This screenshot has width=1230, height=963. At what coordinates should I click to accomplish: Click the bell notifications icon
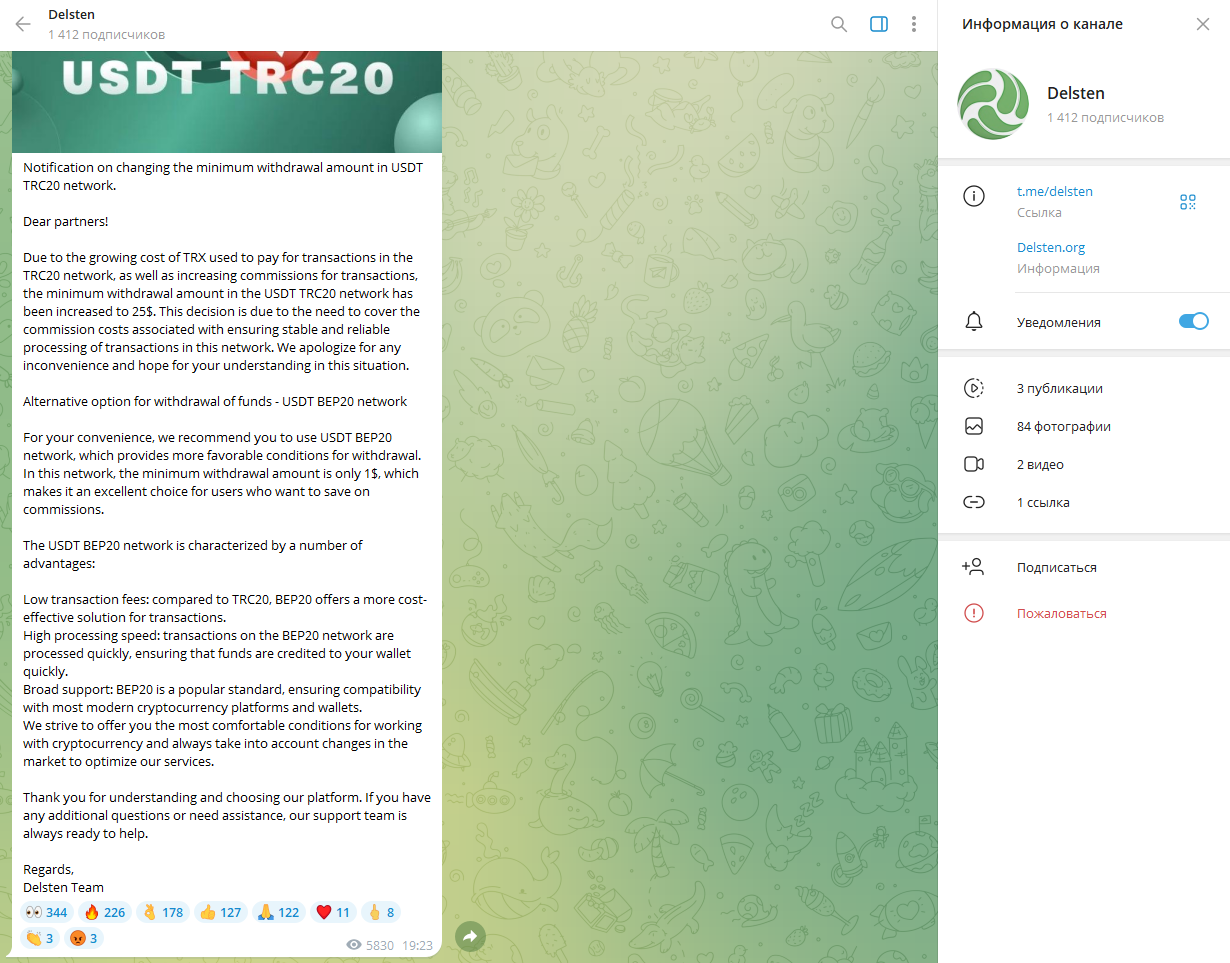click(974, 321)
